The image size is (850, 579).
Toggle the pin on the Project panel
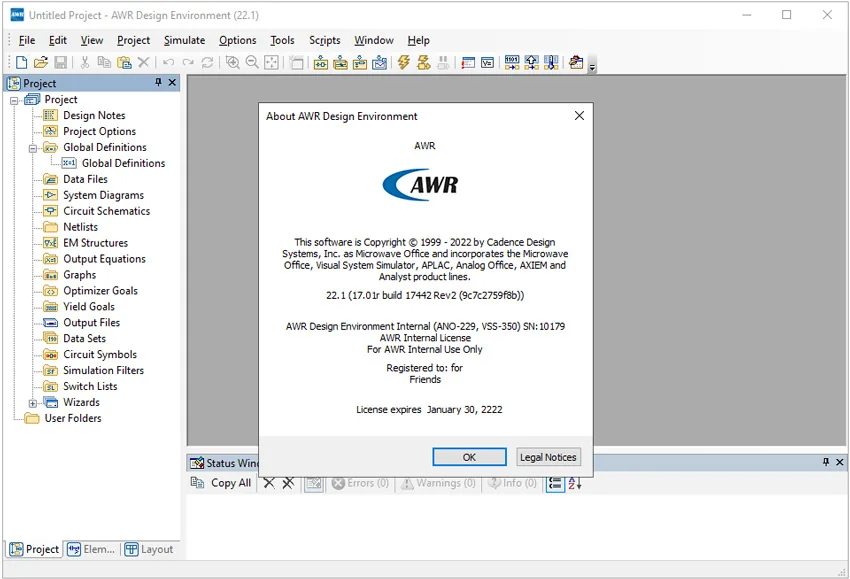tap(158, 82)
